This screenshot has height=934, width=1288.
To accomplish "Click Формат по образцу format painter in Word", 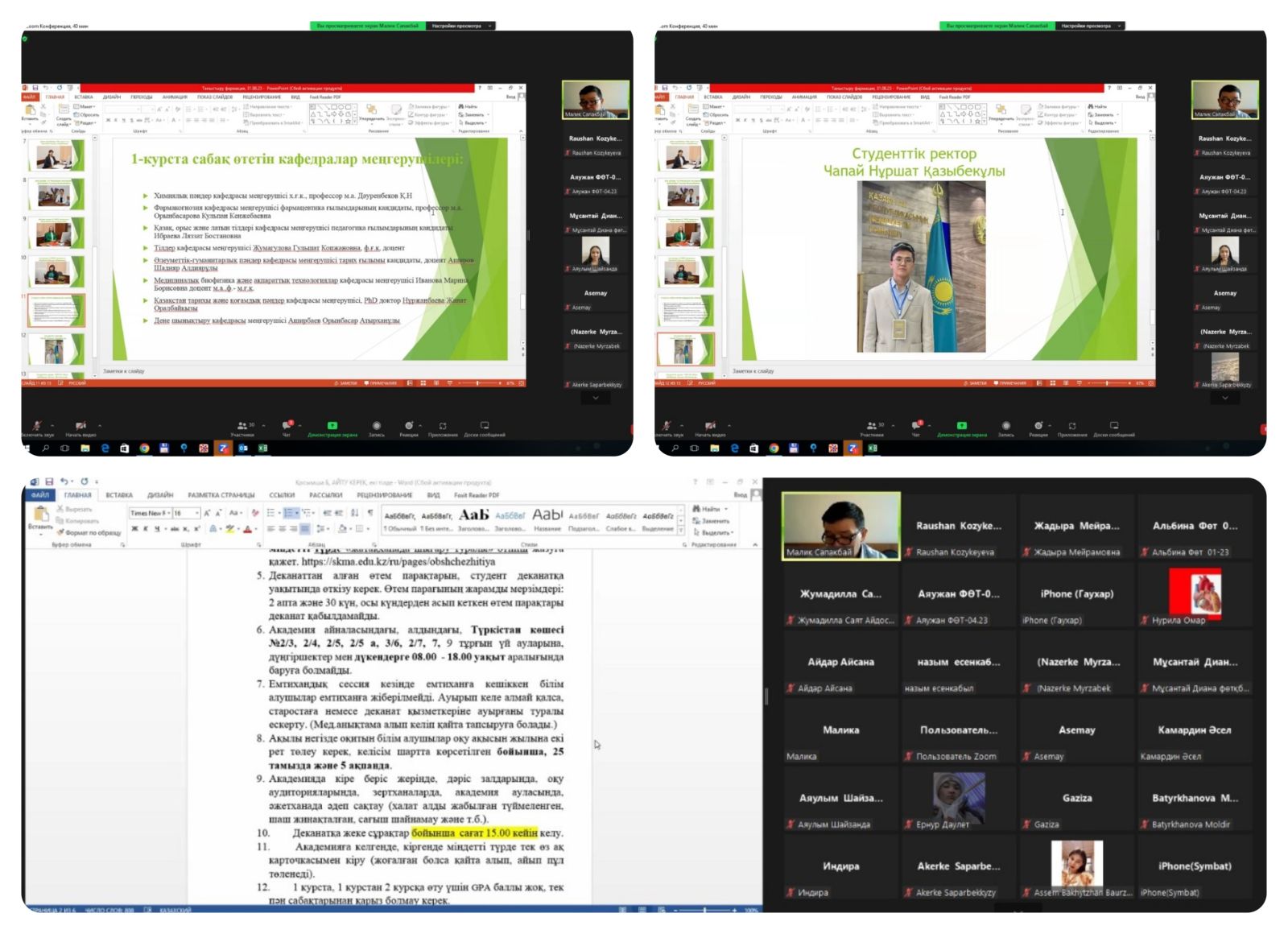I will point(89,533).
